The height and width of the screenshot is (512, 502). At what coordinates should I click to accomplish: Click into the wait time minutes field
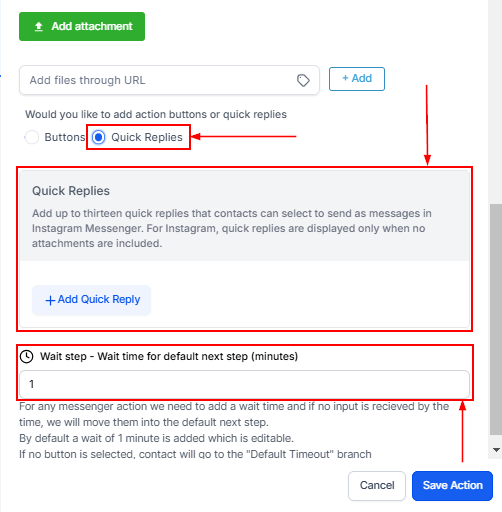click(x=245, y=384)
